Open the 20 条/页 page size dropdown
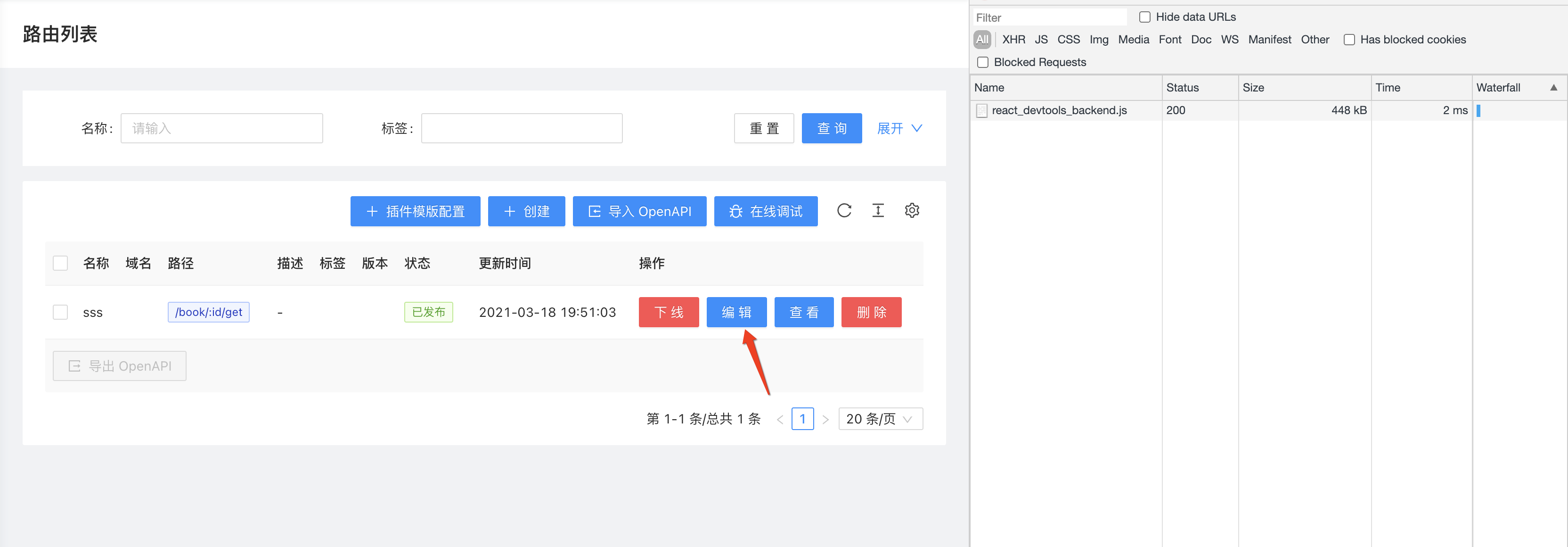 [880, 419]
